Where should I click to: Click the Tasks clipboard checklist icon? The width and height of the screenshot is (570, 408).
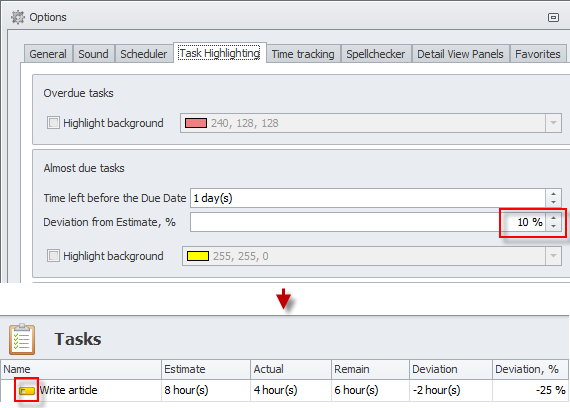point(22,339)
